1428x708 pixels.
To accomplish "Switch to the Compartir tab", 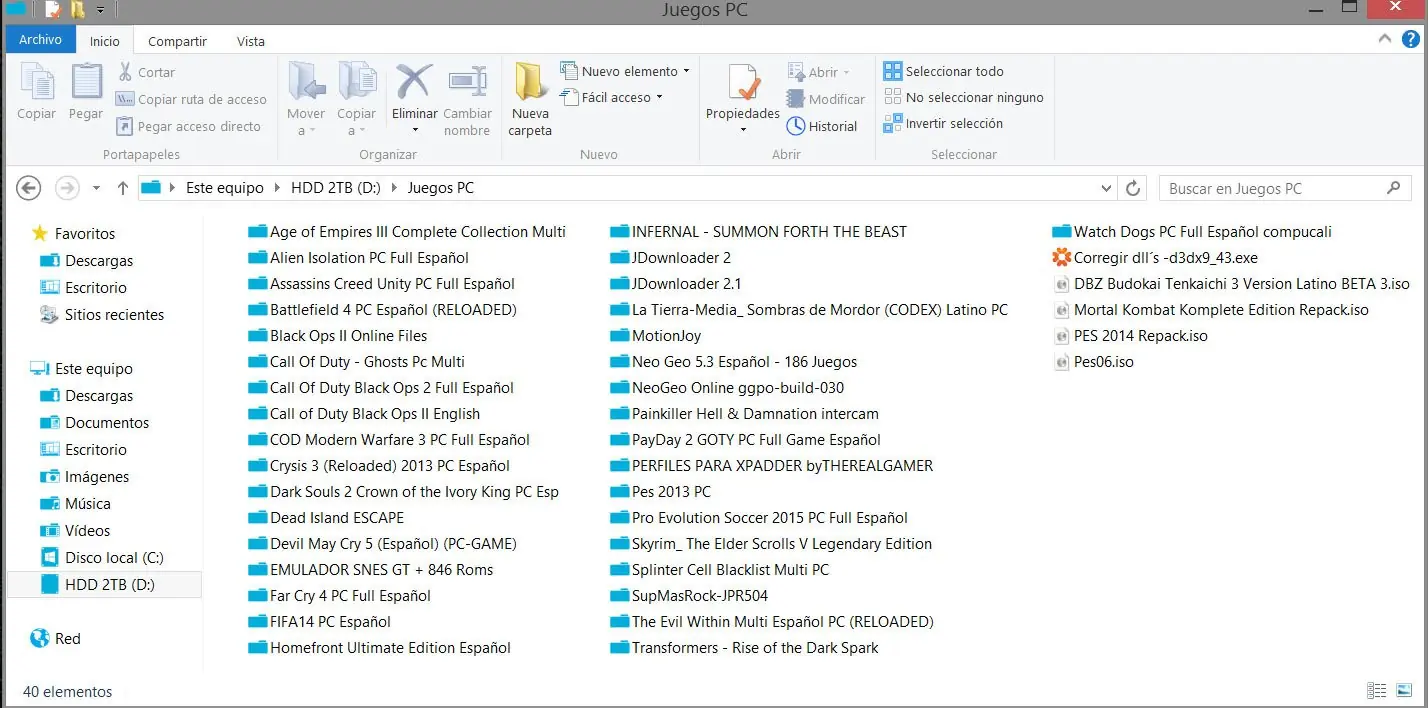I will 177,41.
